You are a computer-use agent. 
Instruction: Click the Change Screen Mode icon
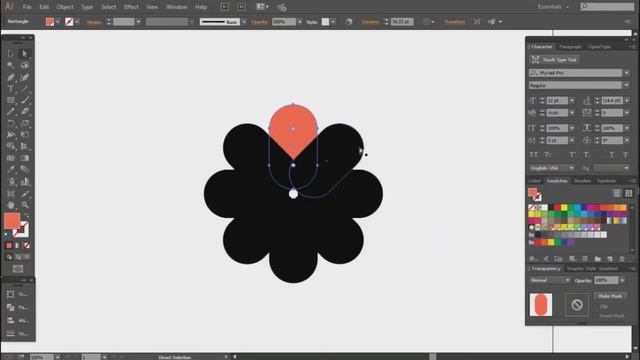coord(18,269)
